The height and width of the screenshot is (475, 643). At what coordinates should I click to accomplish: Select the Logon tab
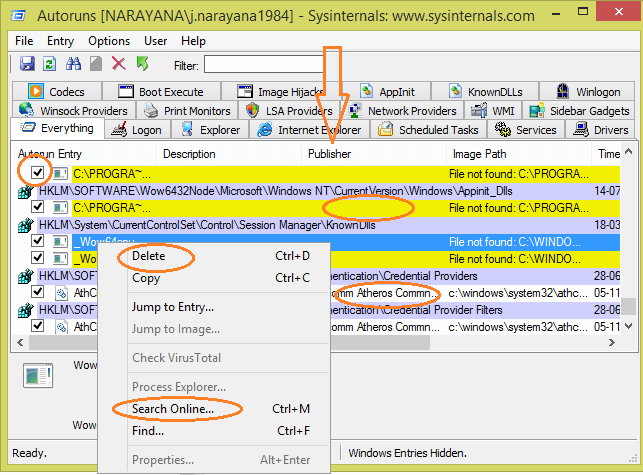click(137, 130)
